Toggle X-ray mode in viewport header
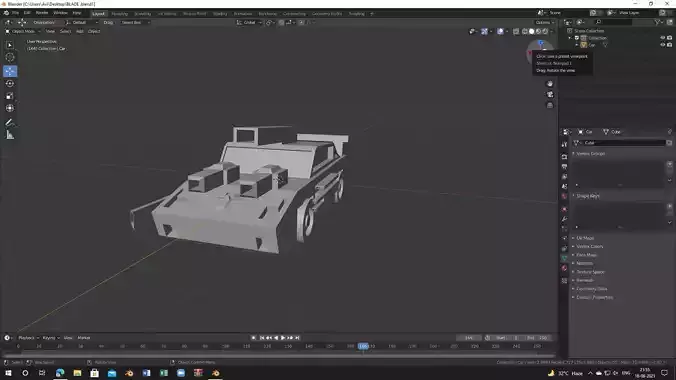 tap(516, 31)
